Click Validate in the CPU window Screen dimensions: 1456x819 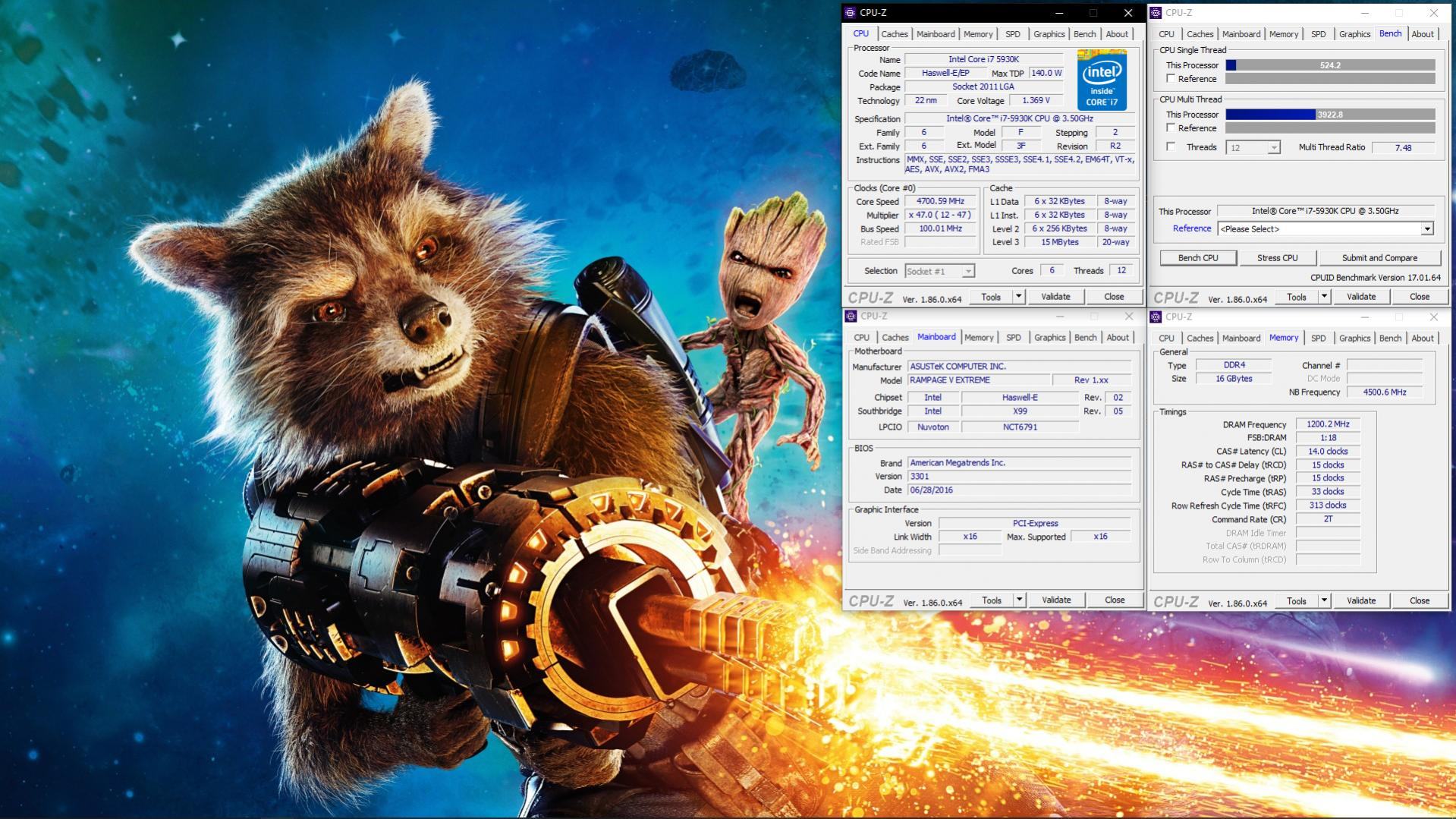[x=1055, y=297]
